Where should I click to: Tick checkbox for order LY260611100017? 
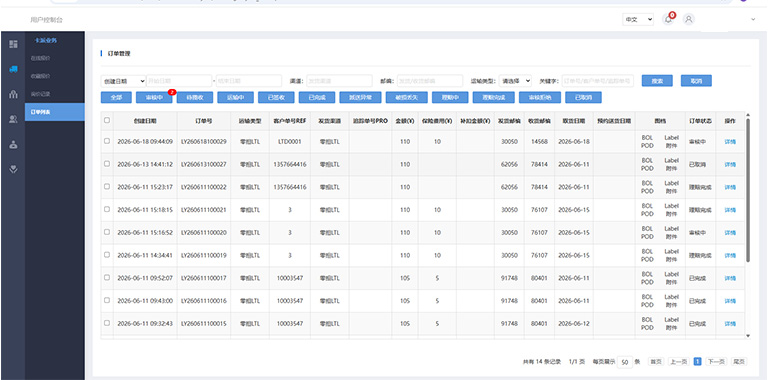click(x=107, y=277)
